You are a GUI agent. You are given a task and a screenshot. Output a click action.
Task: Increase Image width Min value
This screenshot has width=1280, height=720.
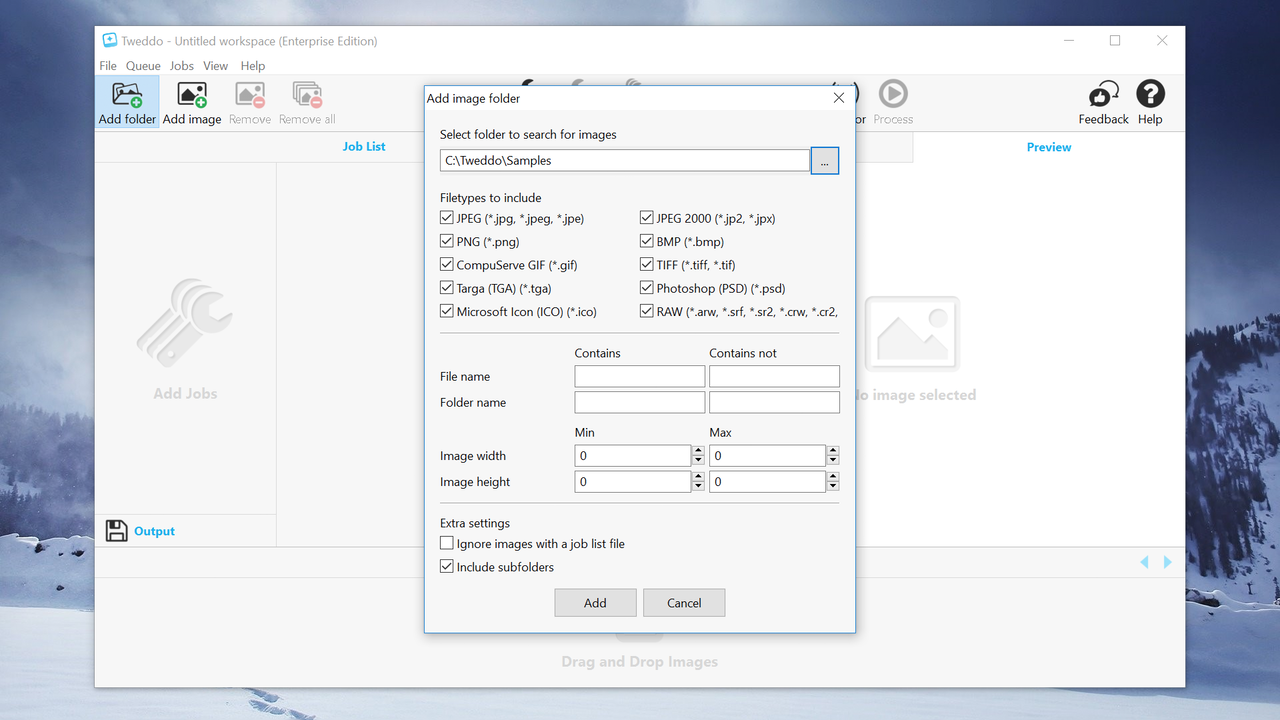[698, 450]
